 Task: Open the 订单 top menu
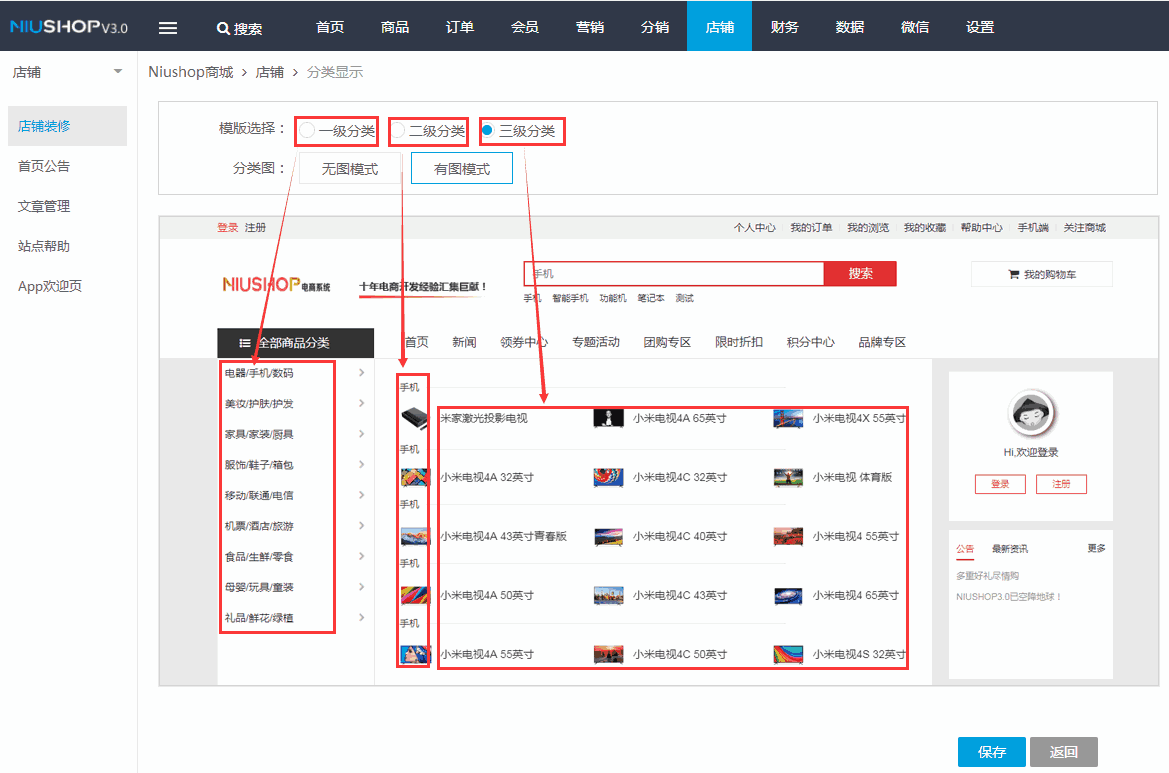tap(459, 27)
